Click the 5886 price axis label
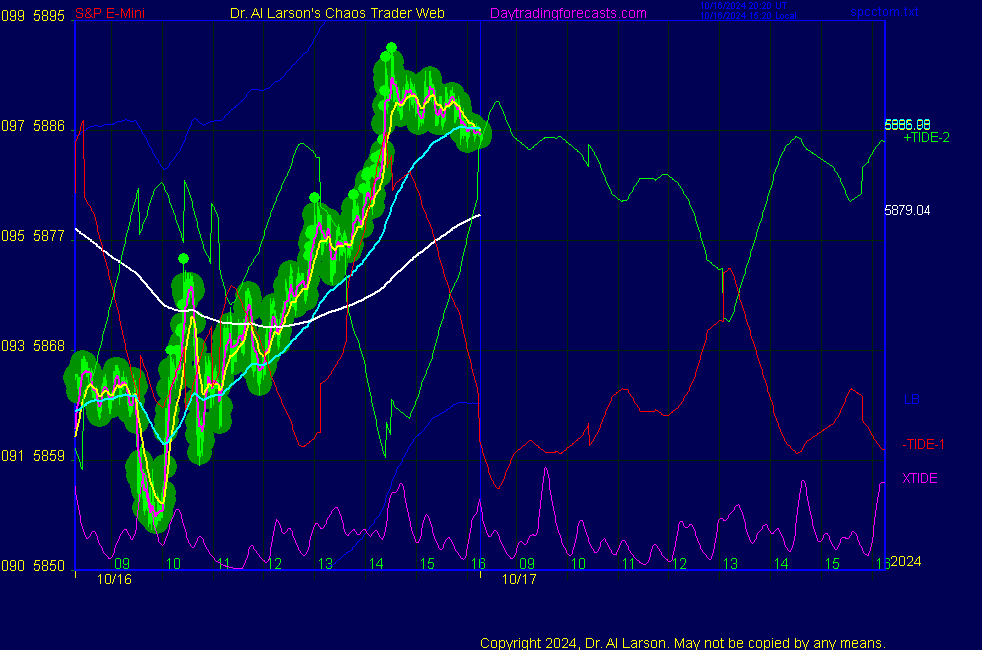This screenshot has width=982, height=650. coord(49,126)
